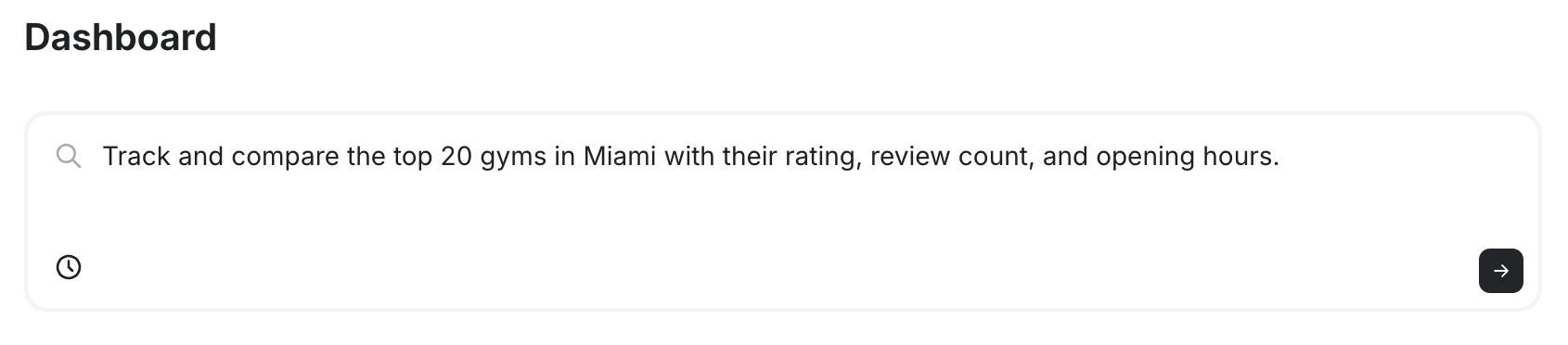Viewport: 1568px width, 345px height.
Task: Click the magnifying glass search icon
Action: [x=69, y=156]
